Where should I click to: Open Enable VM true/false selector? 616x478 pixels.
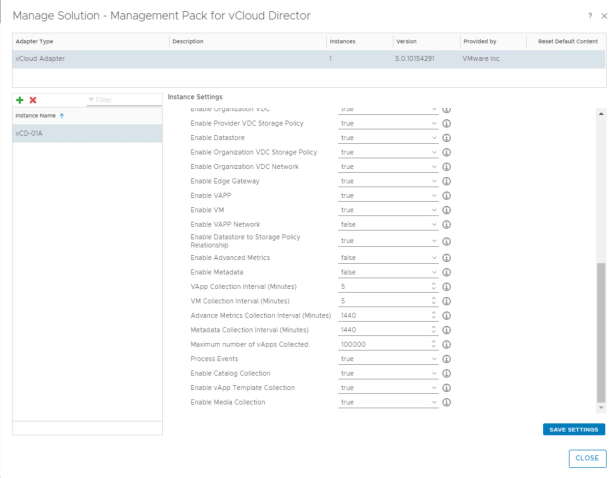pos(388,210)
